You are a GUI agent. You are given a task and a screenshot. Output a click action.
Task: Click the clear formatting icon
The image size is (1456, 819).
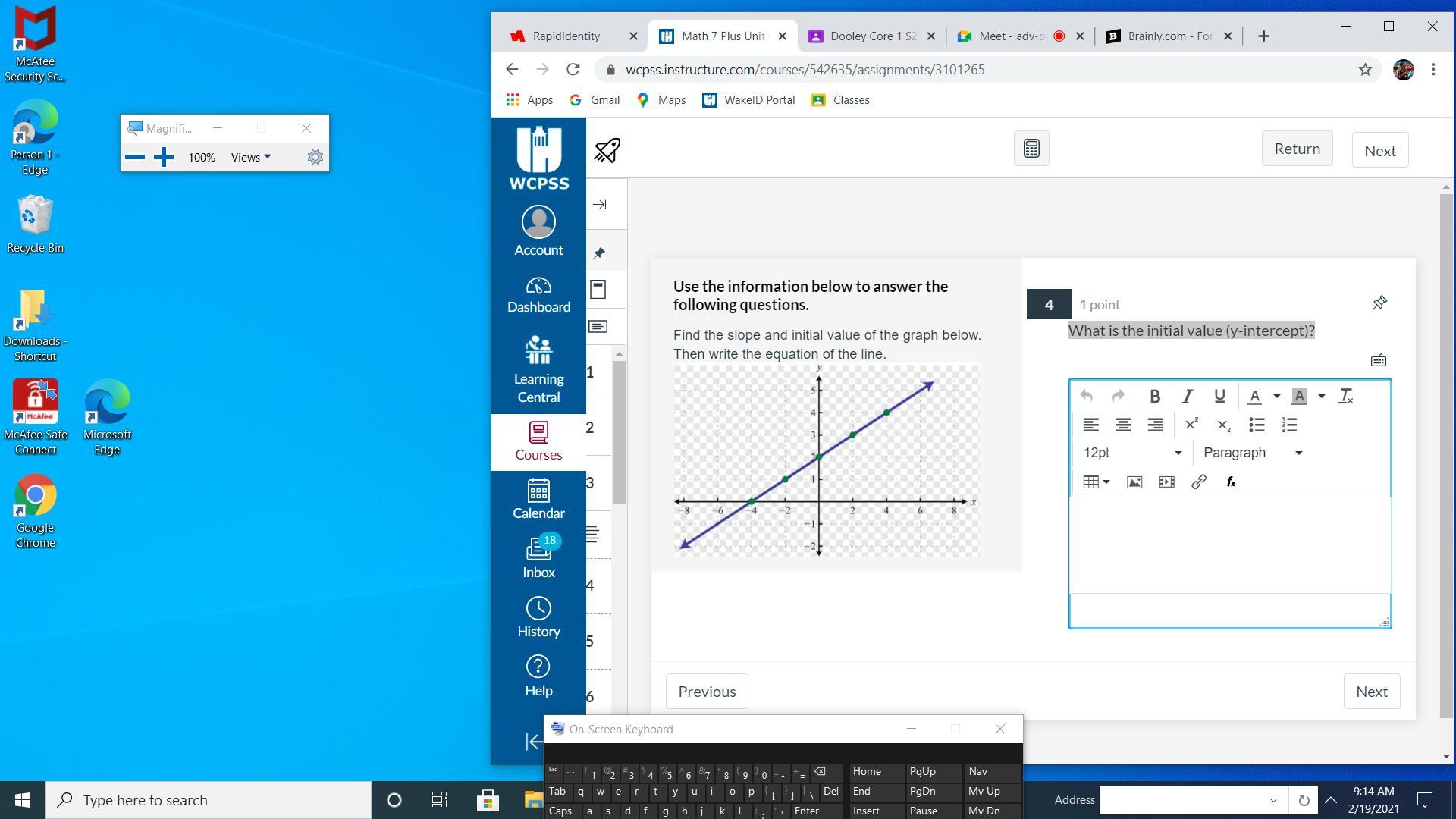[x=1346, y=396]
